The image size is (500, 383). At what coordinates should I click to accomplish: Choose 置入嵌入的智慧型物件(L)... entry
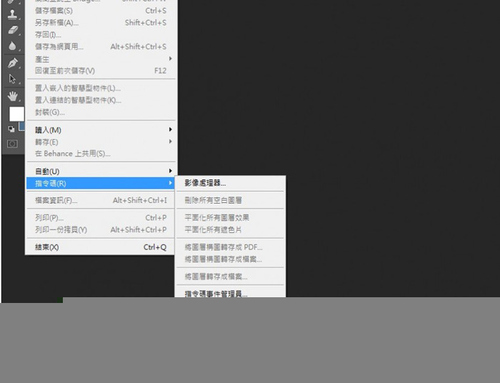[101, 88]
